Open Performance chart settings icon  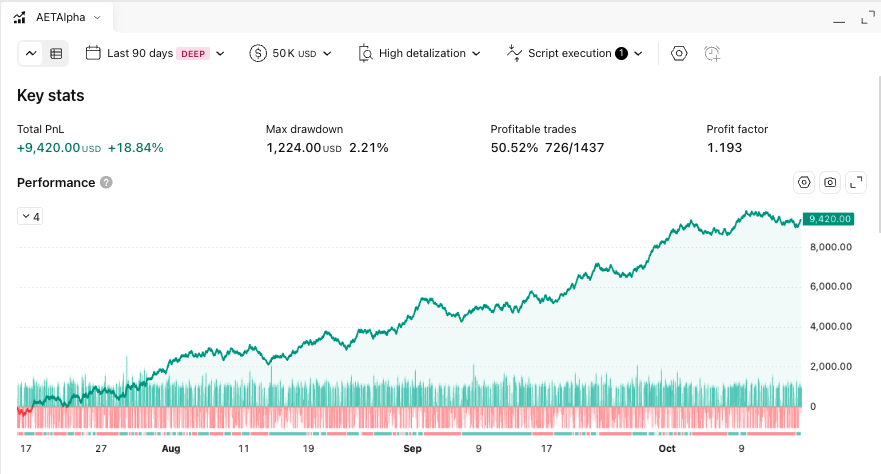[804, 183]
